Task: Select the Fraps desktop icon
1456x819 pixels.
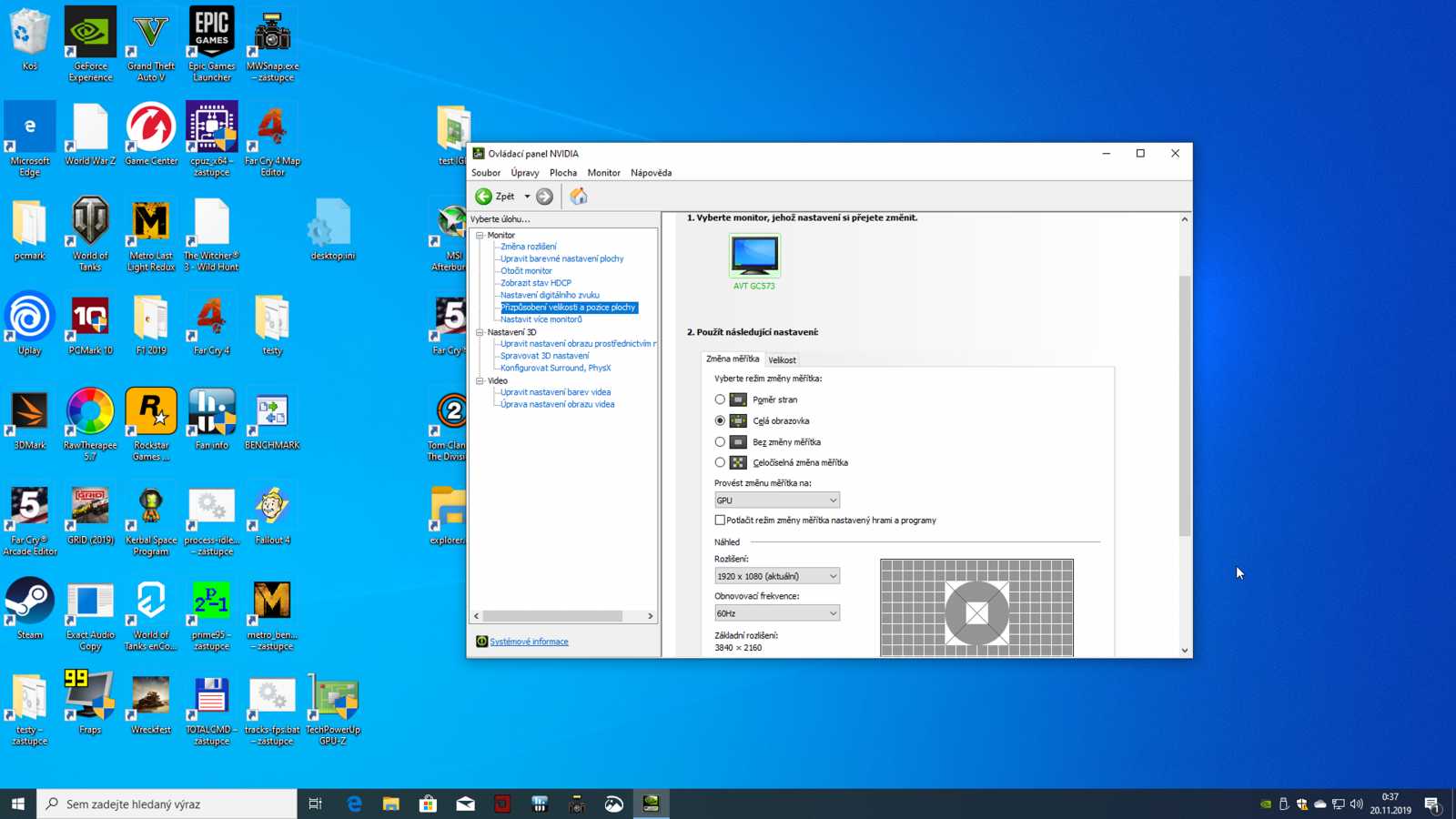Action: (90, 703)
